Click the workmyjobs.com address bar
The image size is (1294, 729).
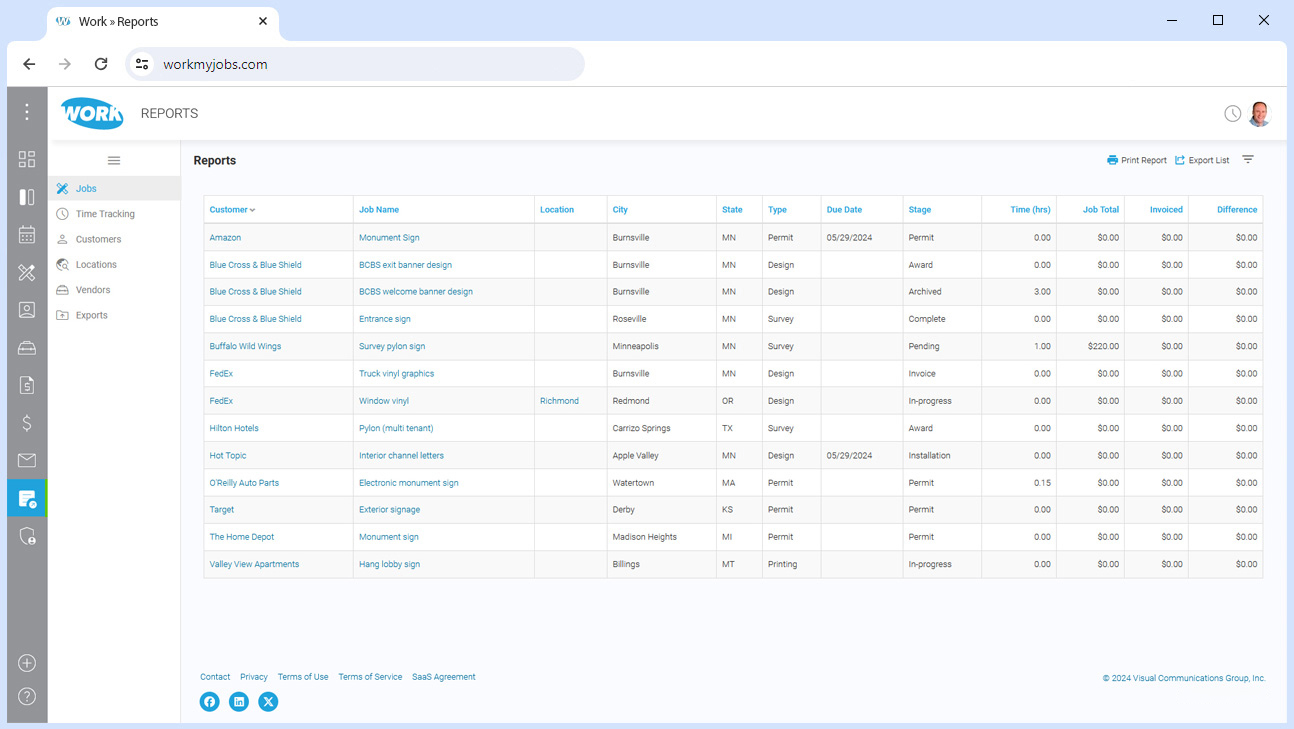[355, 64]
